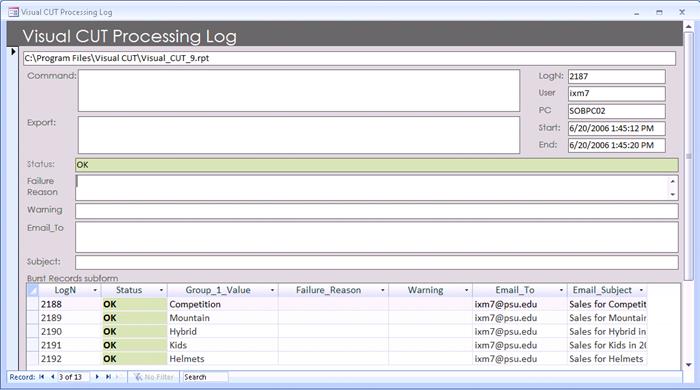Click the Access form icon in title bar
Image resolution: width=700 pixels, height=390 pixels.
point(13,12)
